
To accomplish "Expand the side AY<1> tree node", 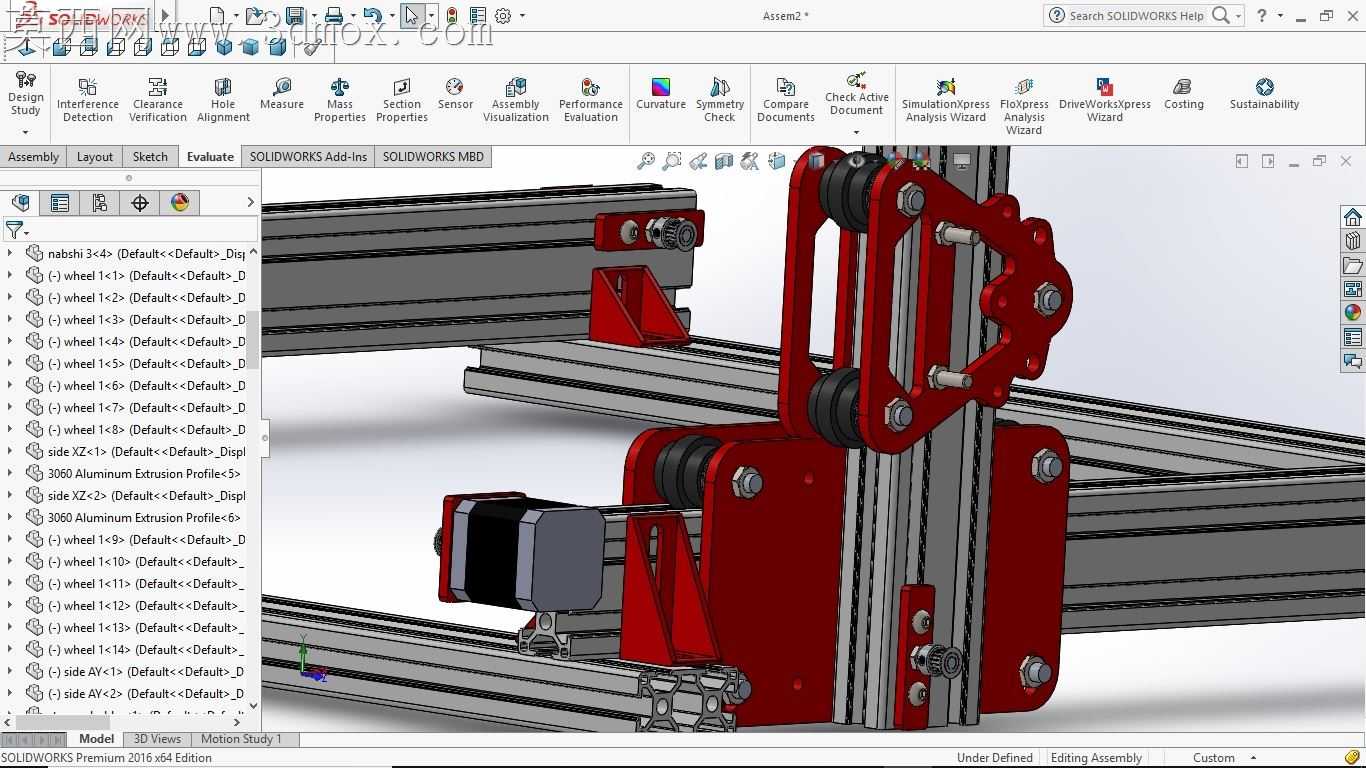I will [10, 672].
